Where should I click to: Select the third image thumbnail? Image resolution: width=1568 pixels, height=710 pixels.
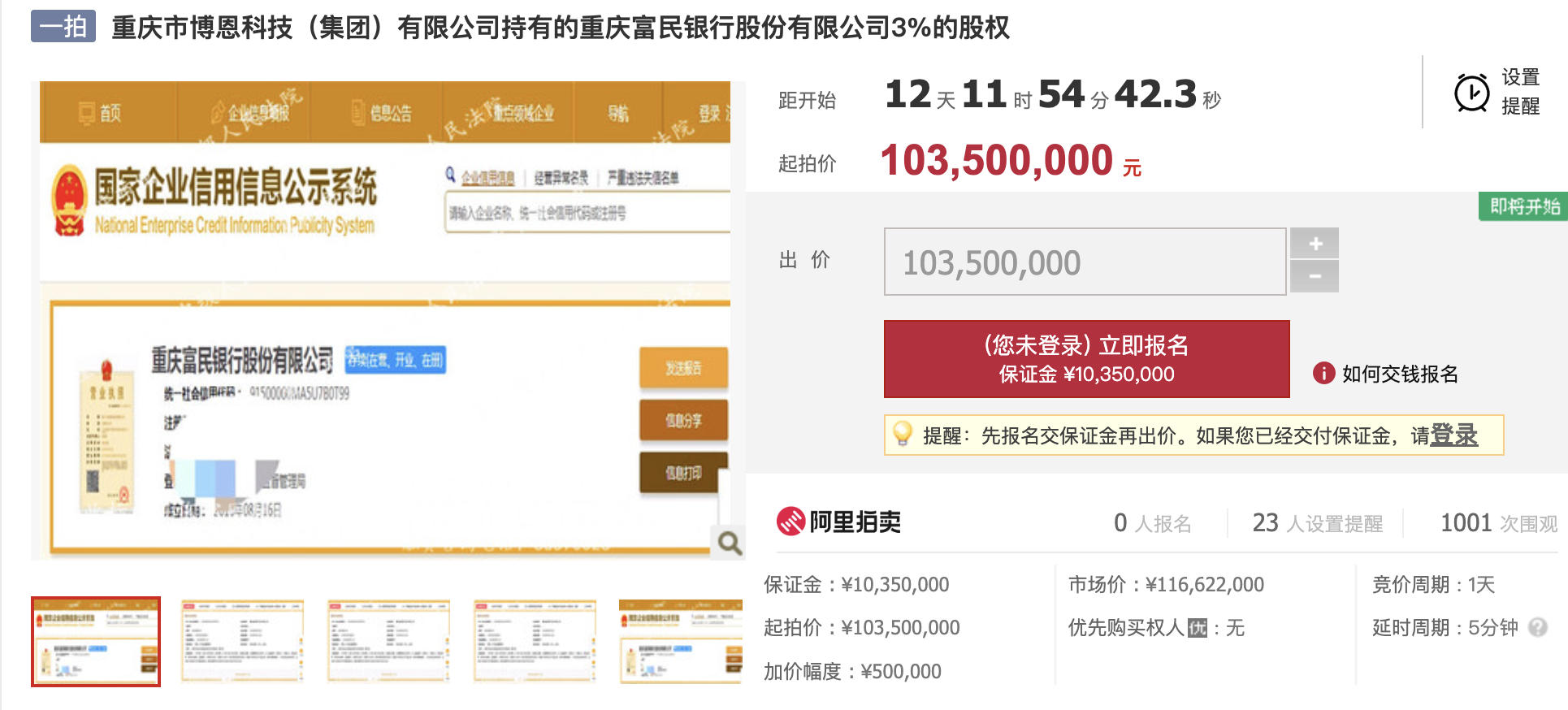tap(388, 642)
